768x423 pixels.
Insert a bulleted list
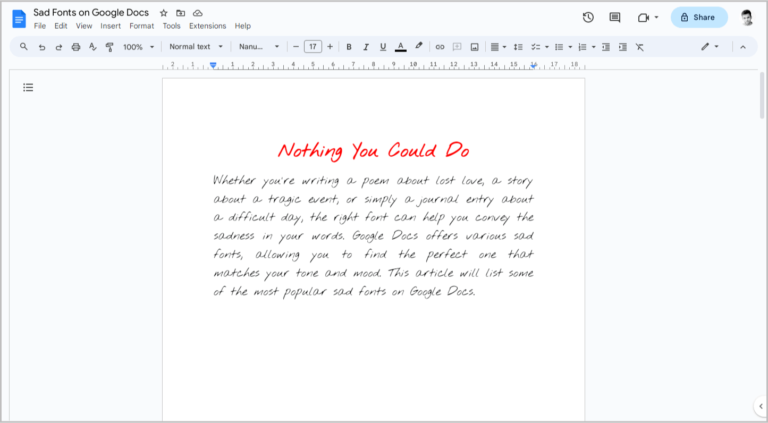559,47
